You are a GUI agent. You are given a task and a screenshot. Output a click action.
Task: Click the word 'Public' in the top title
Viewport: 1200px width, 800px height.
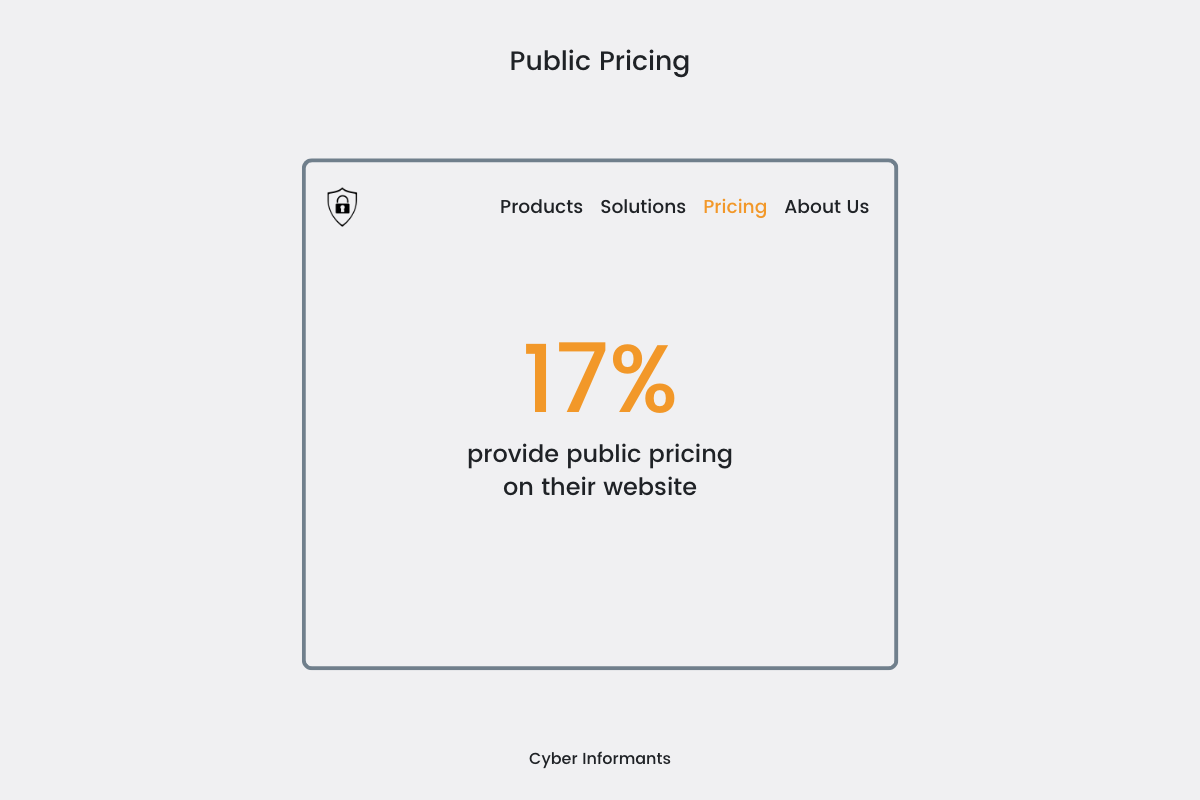click(551, 61)
